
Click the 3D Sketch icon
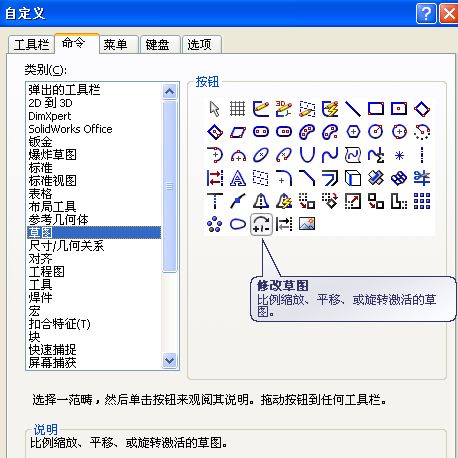pyautogui.click(x=284, y=109)
